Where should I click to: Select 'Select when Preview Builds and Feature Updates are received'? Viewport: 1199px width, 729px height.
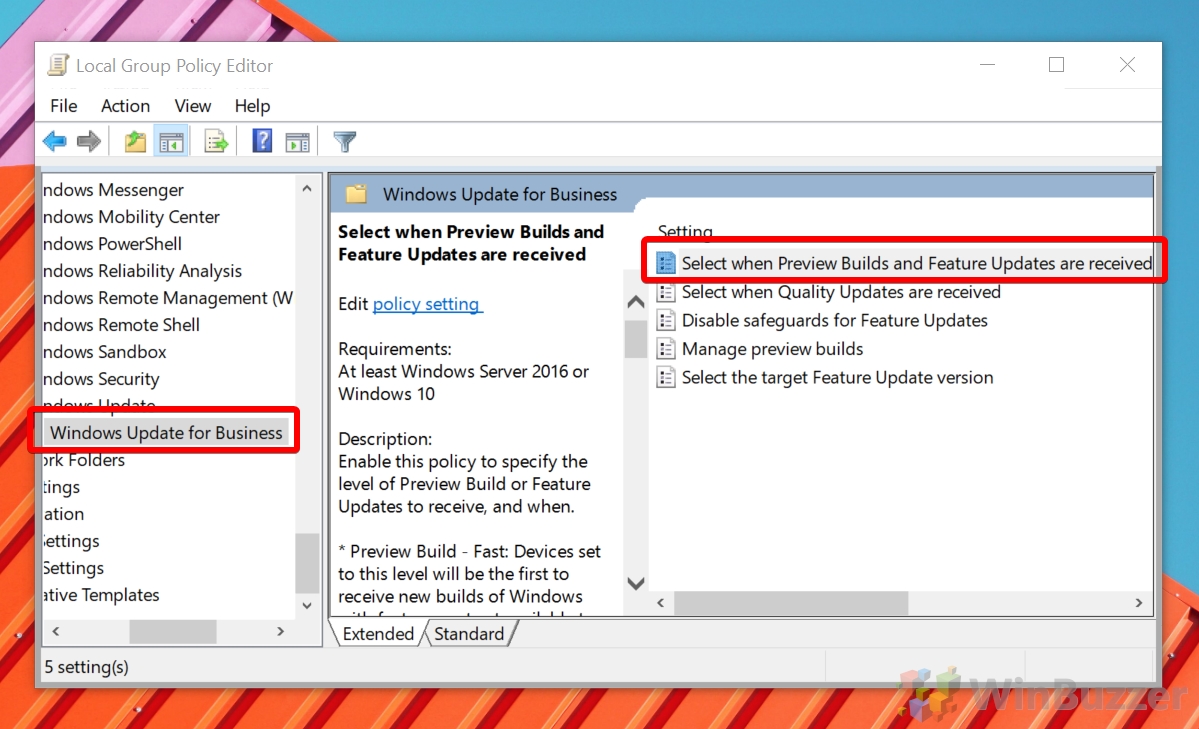916,263
